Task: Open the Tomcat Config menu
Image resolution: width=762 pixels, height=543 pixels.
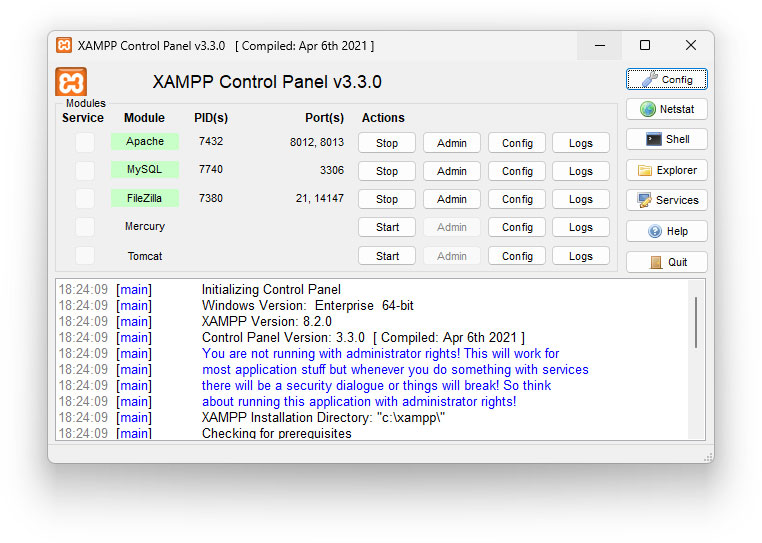Action: pyautogui.click(x=517, y=256)
